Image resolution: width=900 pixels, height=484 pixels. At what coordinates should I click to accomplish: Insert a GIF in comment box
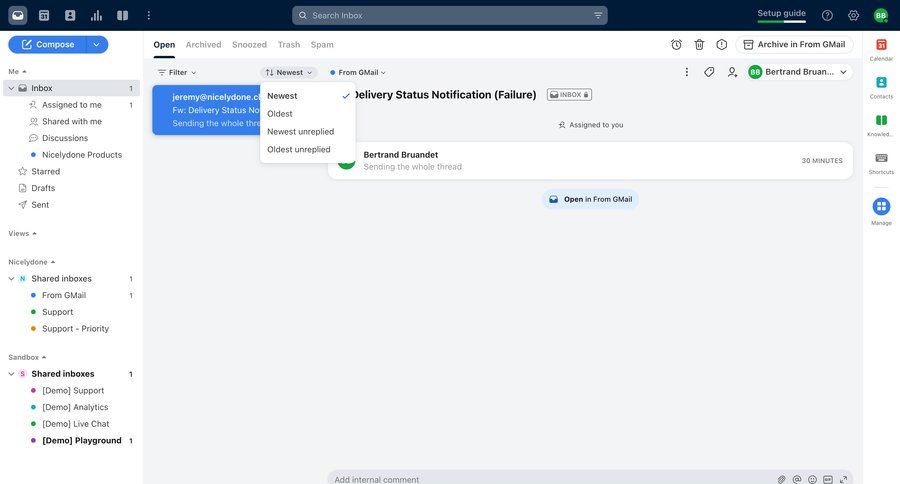(828, 479)
